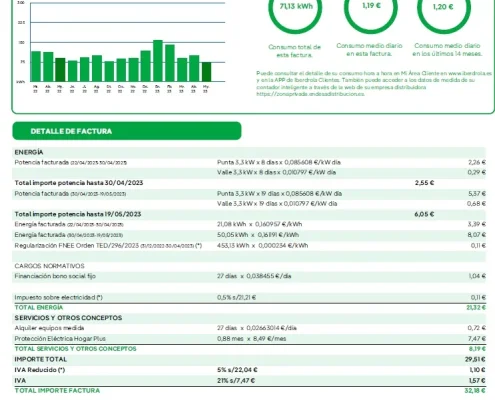This screenshot has height=400, width=495.
Task: Click the tallest bar in the consumption chart
Action: coord(158,61)
